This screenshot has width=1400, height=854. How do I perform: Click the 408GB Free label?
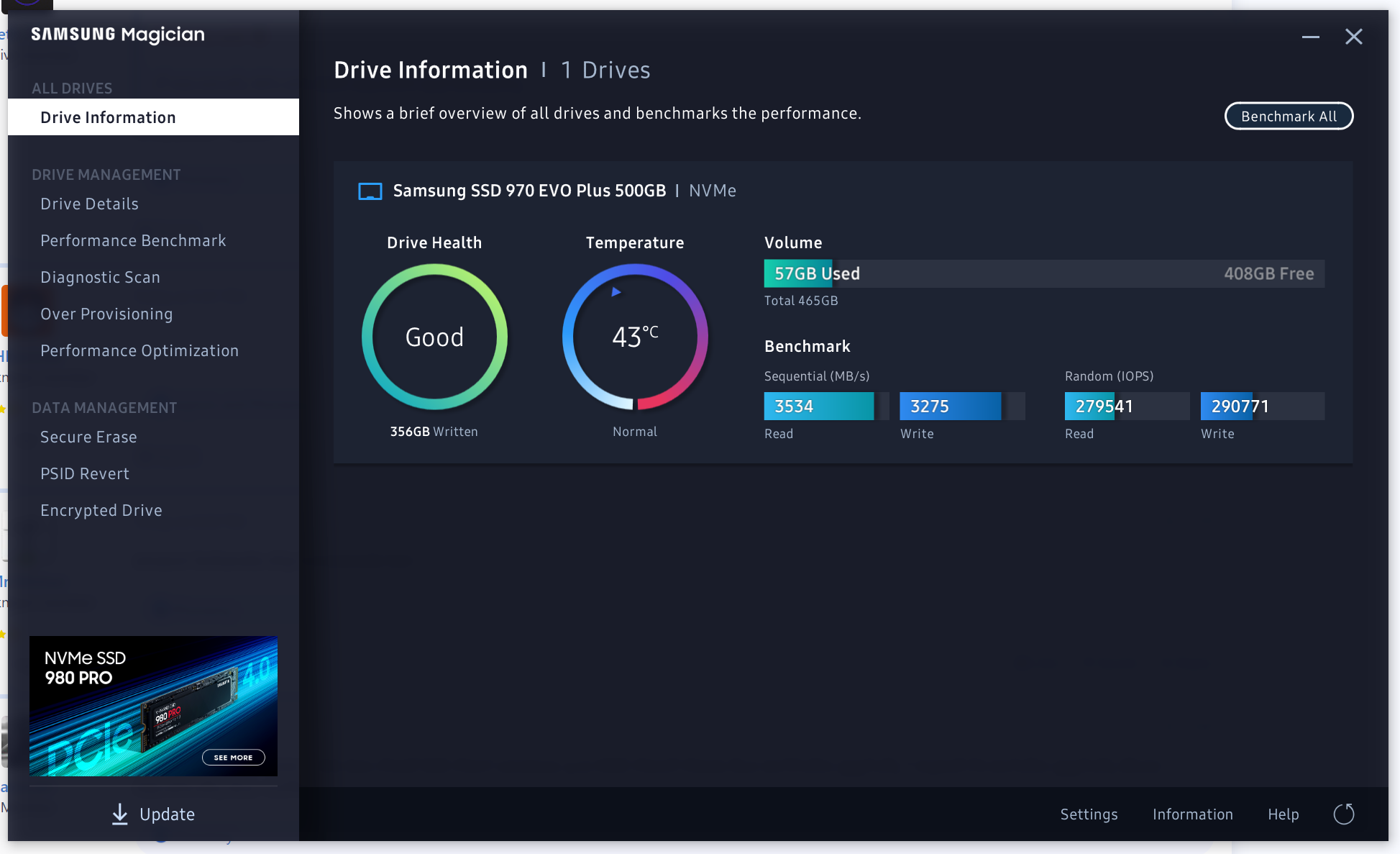(1268, 274)
